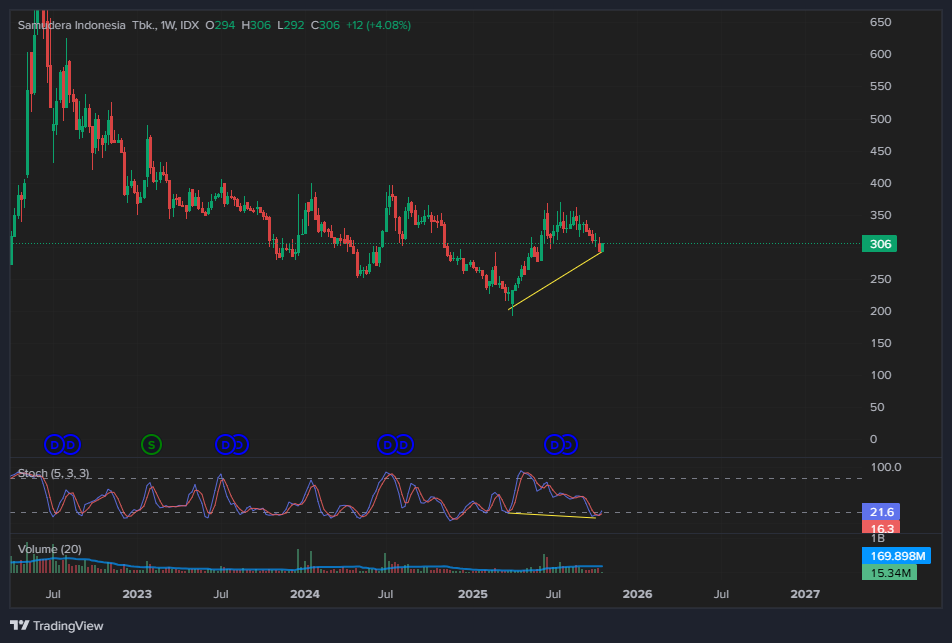
Task: Click the red 16.3 Stoch value tag
Action: [x=880, y=527]
